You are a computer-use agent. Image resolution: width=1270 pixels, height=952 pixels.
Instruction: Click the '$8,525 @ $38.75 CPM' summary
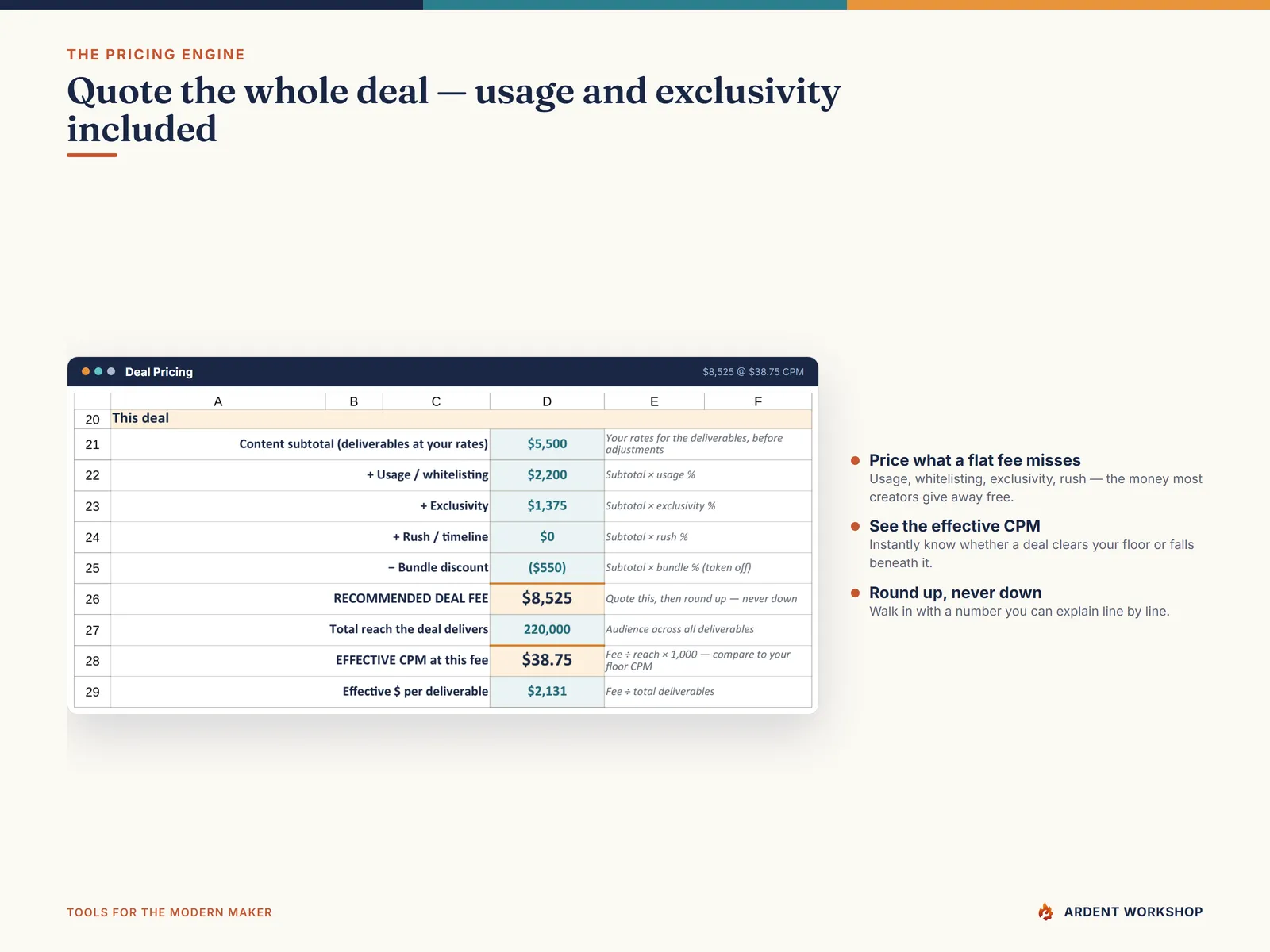pyautogui.click(x=753, y=371)
